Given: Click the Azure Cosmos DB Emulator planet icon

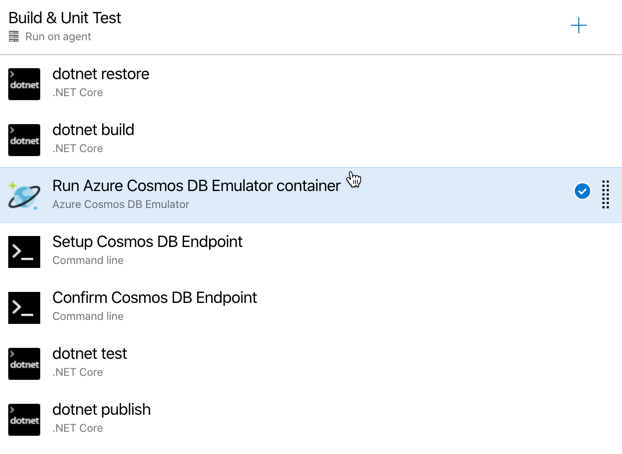Looking at the screenshot, I should pyautogui.click(x=24, y=196).
